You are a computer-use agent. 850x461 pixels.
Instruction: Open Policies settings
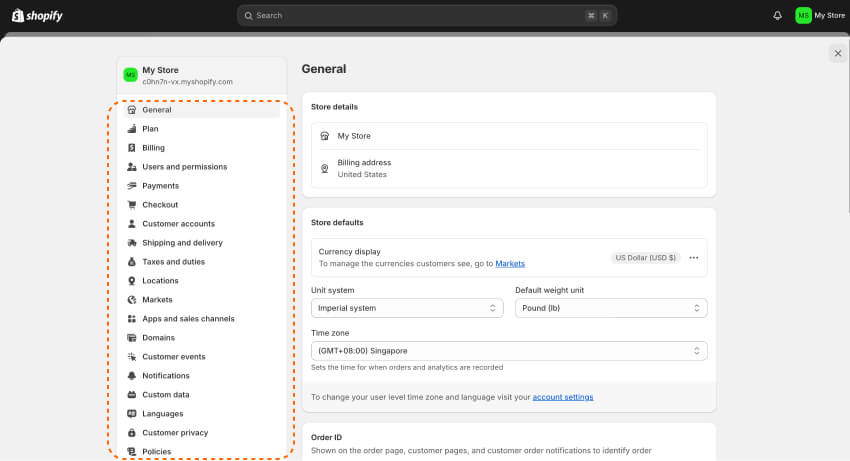point(202,451)
